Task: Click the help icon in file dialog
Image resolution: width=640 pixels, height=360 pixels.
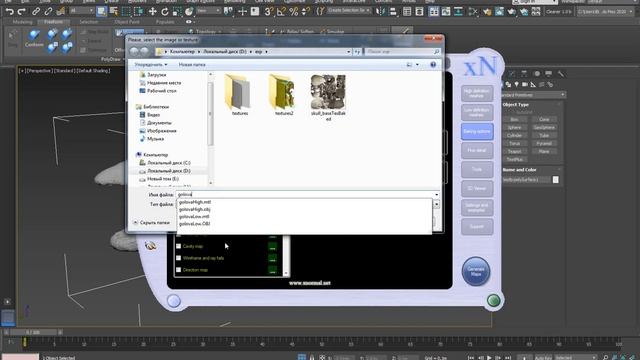Action: click(x=433, y=64)
